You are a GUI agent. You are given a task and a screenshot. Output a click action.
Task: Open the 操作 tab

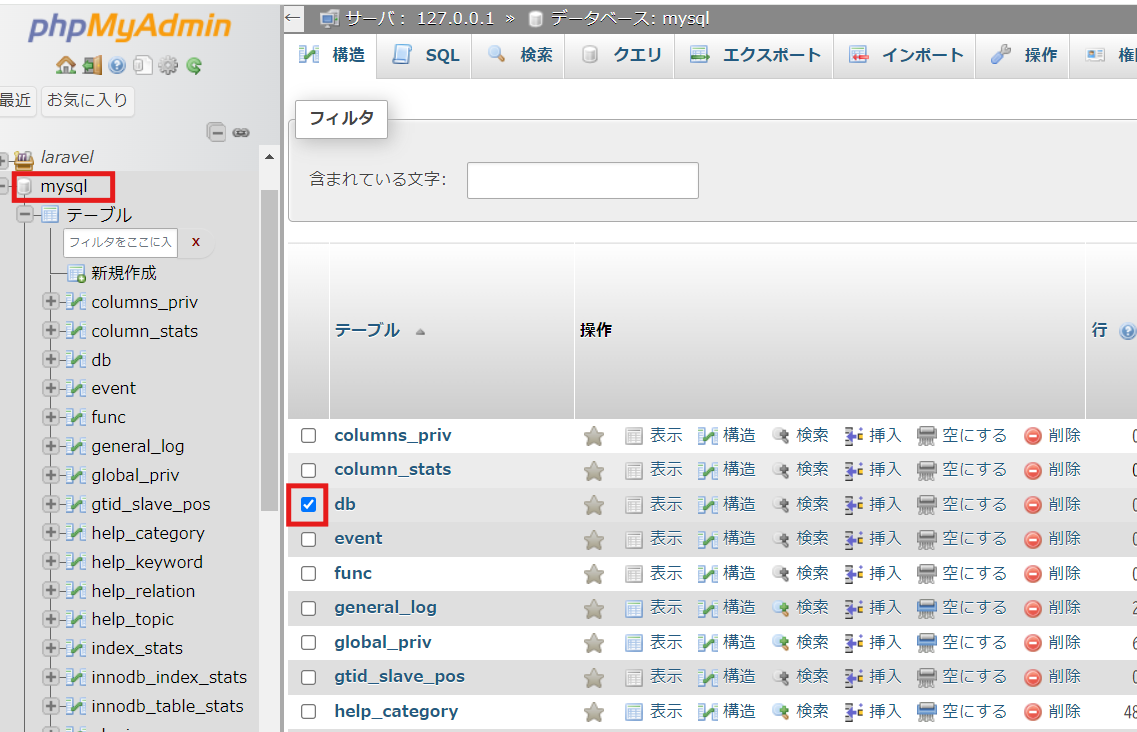1023,55
